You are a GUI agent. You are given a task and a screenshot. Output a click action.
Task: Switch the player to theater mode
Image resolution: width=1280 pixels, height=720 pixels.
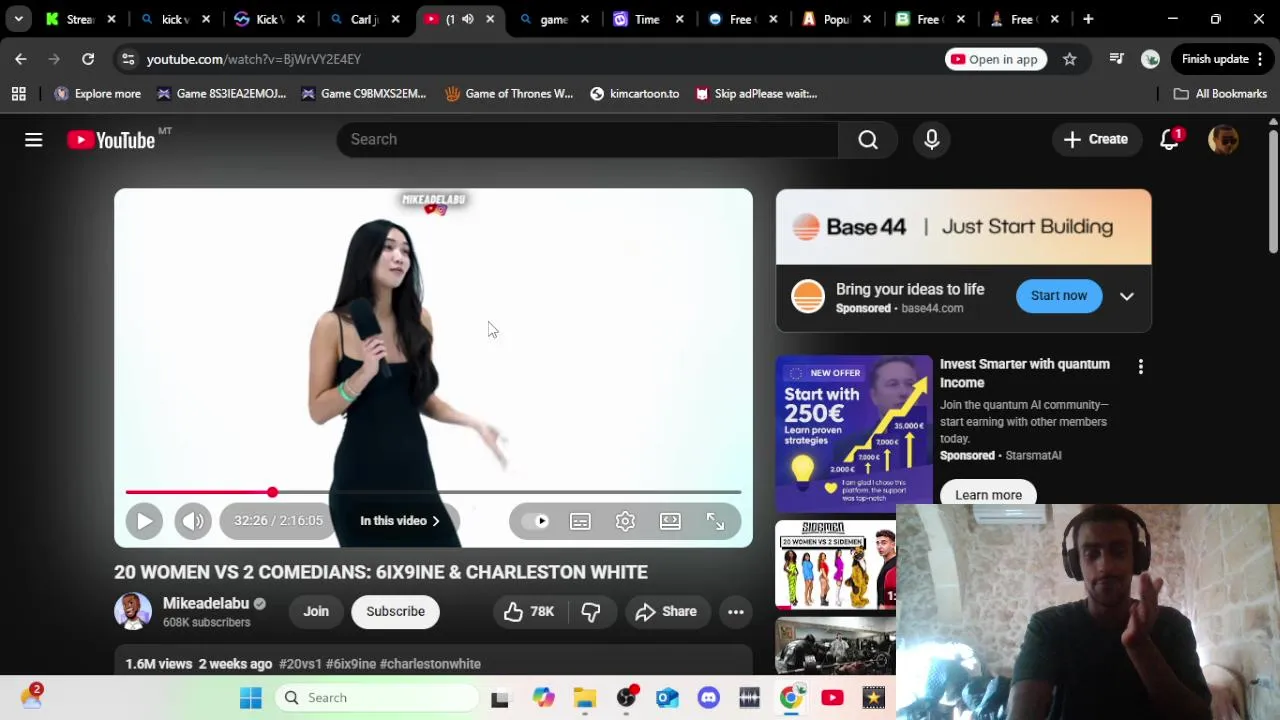click(670, 521)
